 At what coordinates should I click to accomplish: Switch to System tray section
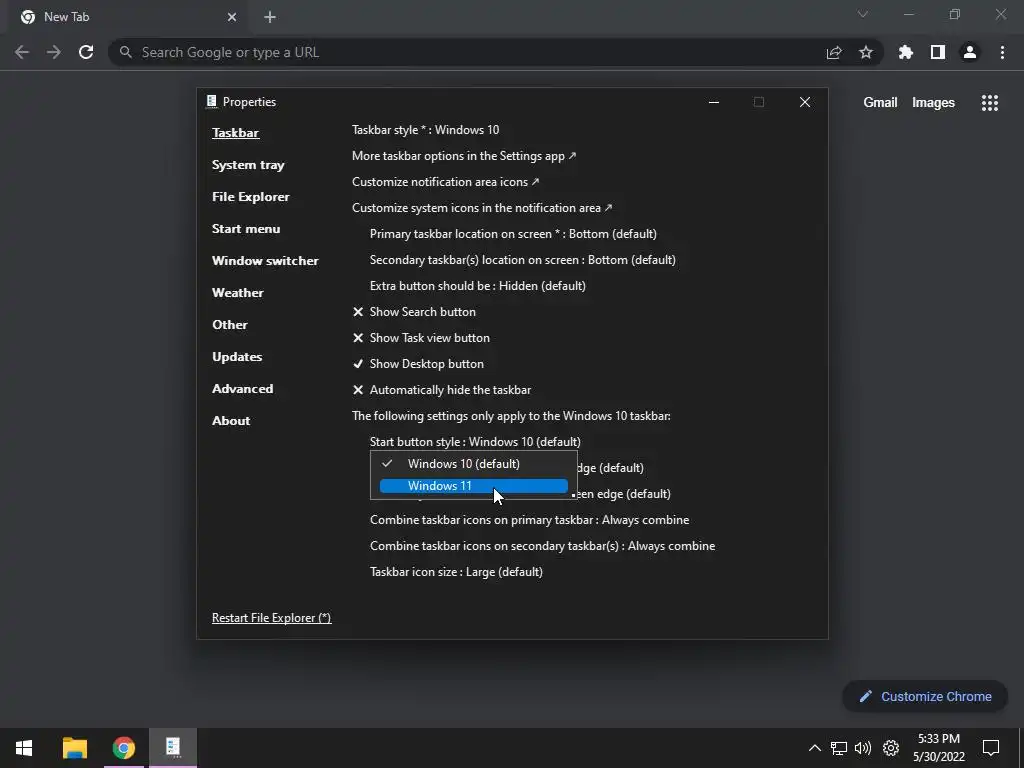pos(248,165)
